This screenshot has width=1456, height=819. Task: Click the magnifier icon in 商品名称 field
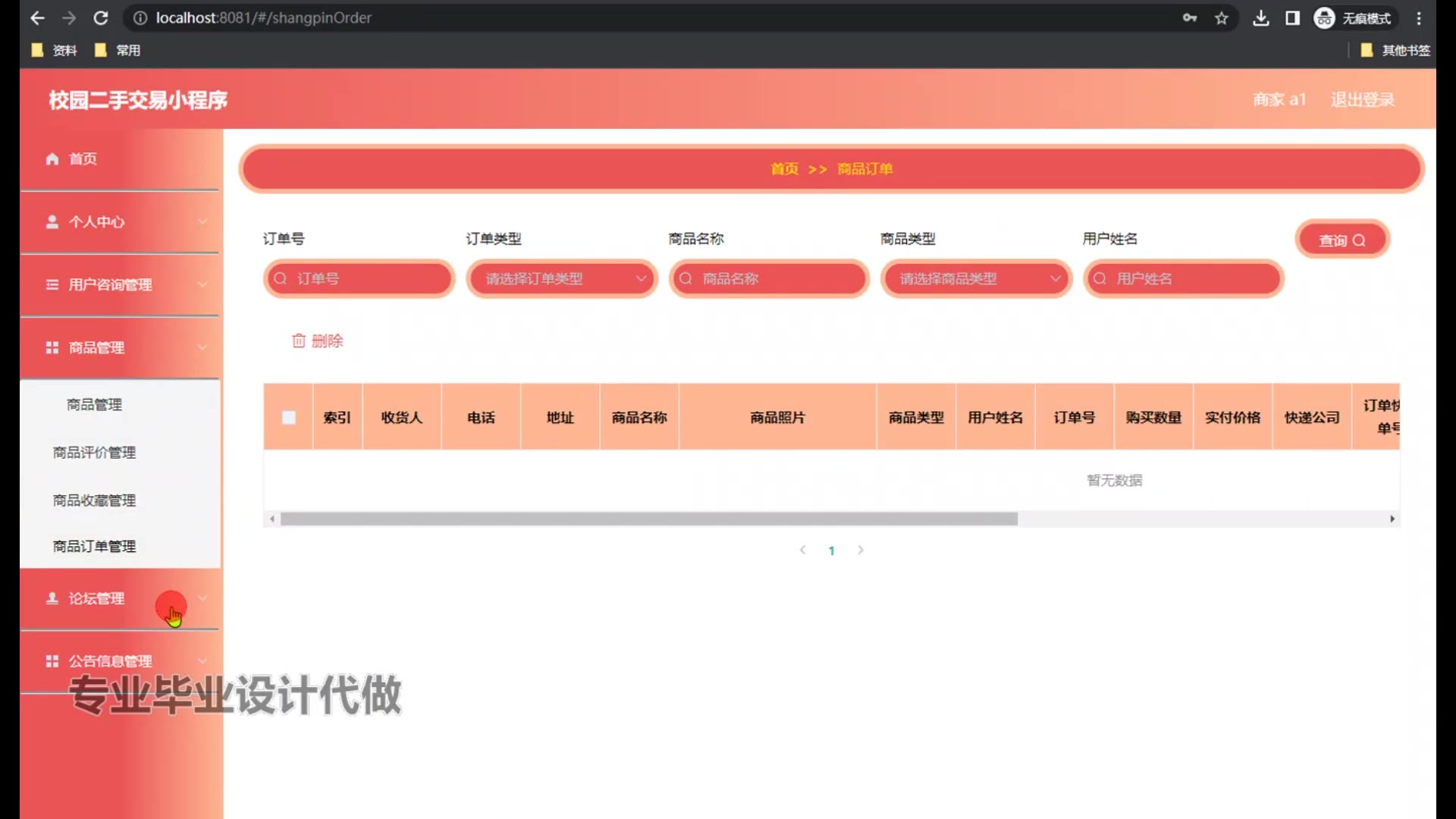[686, 278]
